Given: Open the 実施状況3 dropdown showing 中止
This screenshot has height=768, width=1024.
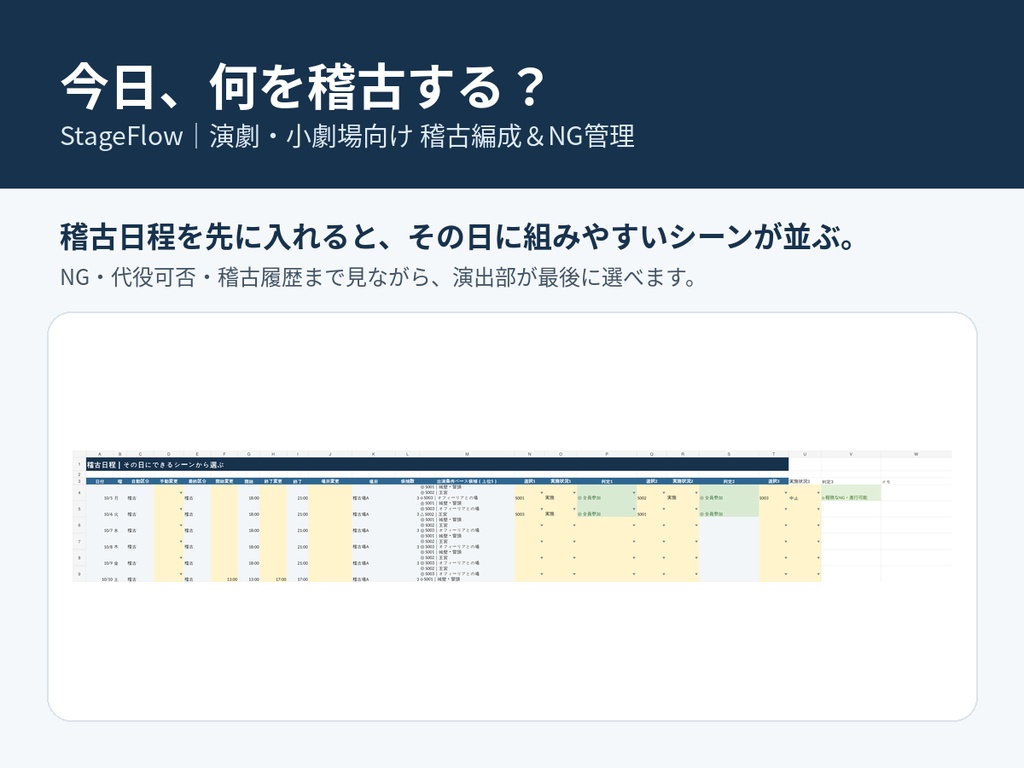Looking at the screenshot, I should (818, 492).
